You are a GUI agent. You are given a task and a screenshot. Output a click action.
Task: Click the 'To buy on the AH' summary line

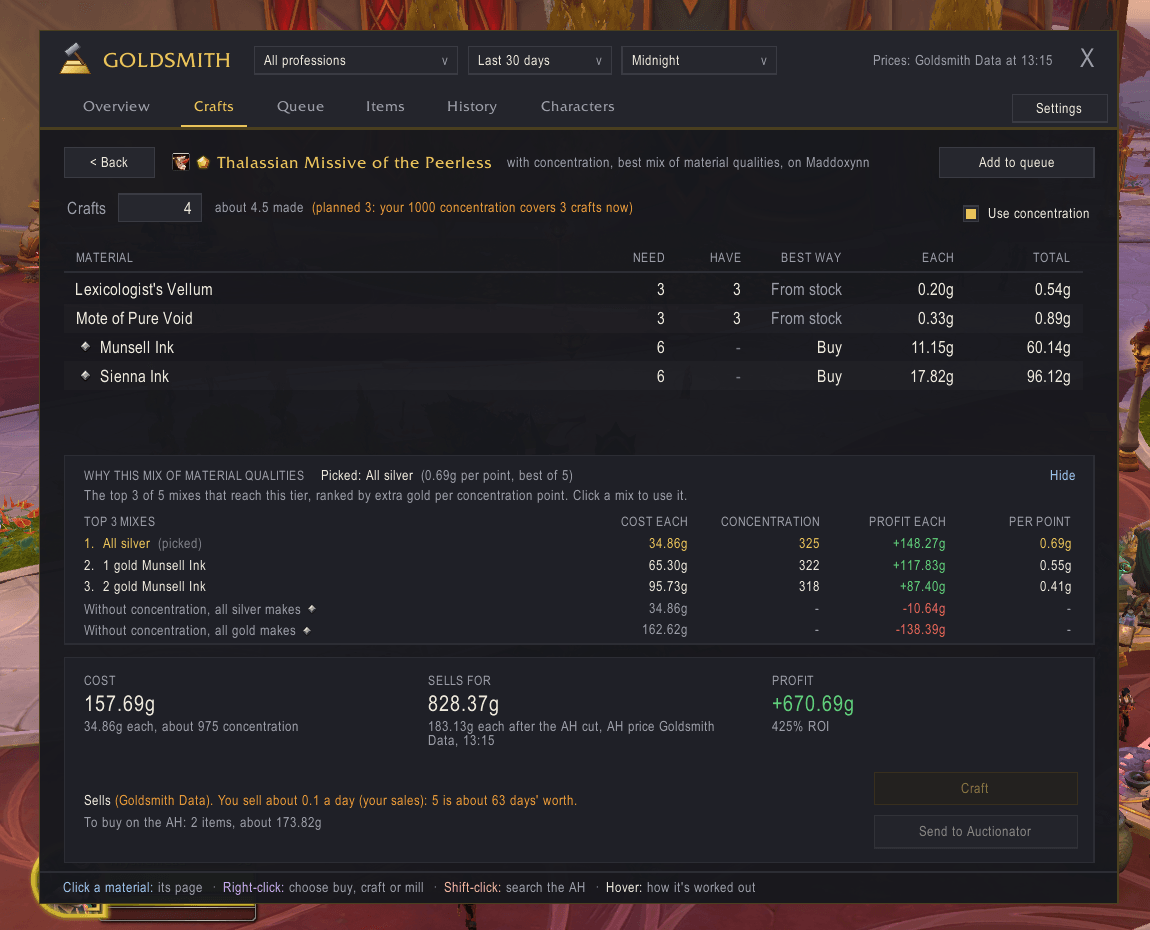202,822
